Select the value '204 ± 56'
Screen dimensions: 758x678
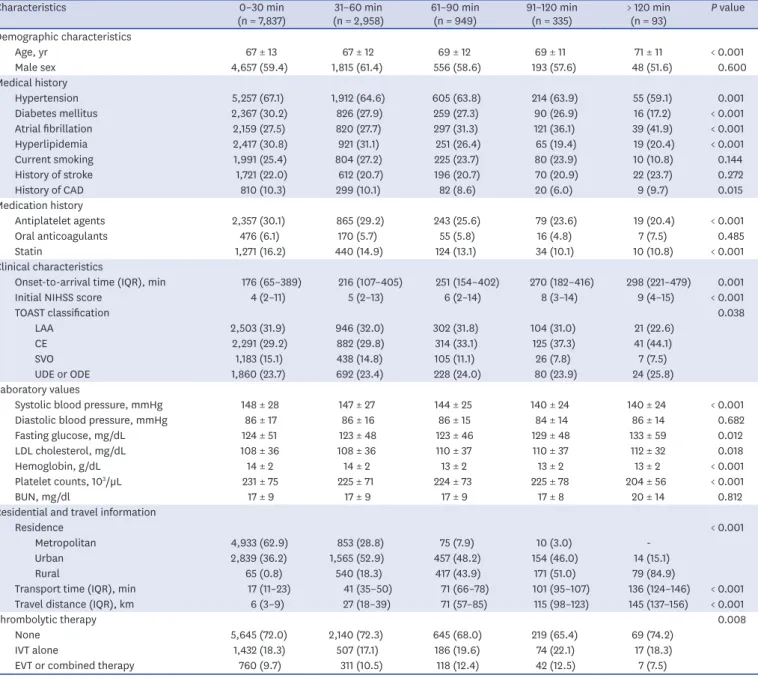648,482
